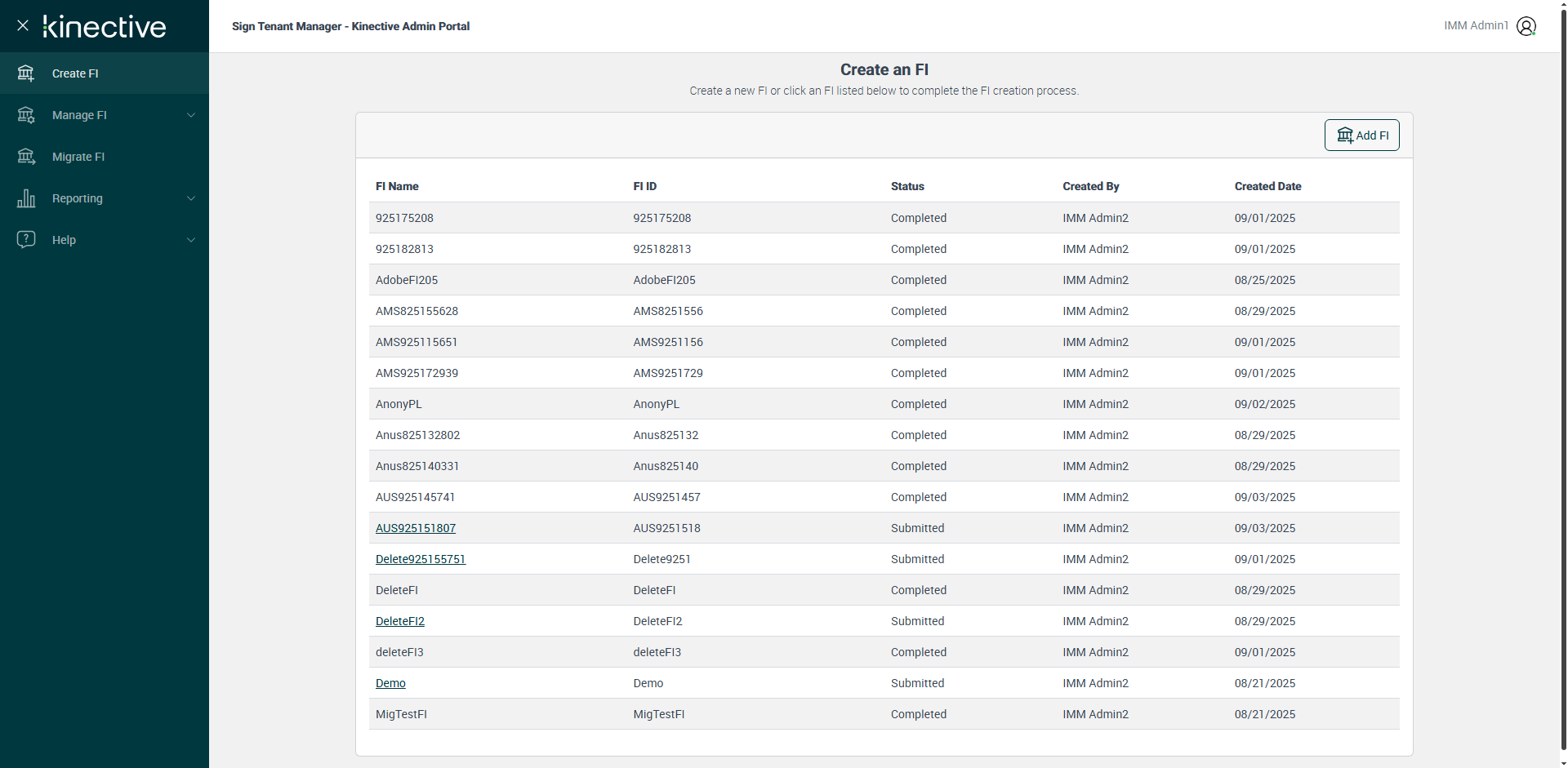Viewport: 1568px width, 768px height.
Task: Expand the Reporting submenu chevron
Action: (191, 198)
